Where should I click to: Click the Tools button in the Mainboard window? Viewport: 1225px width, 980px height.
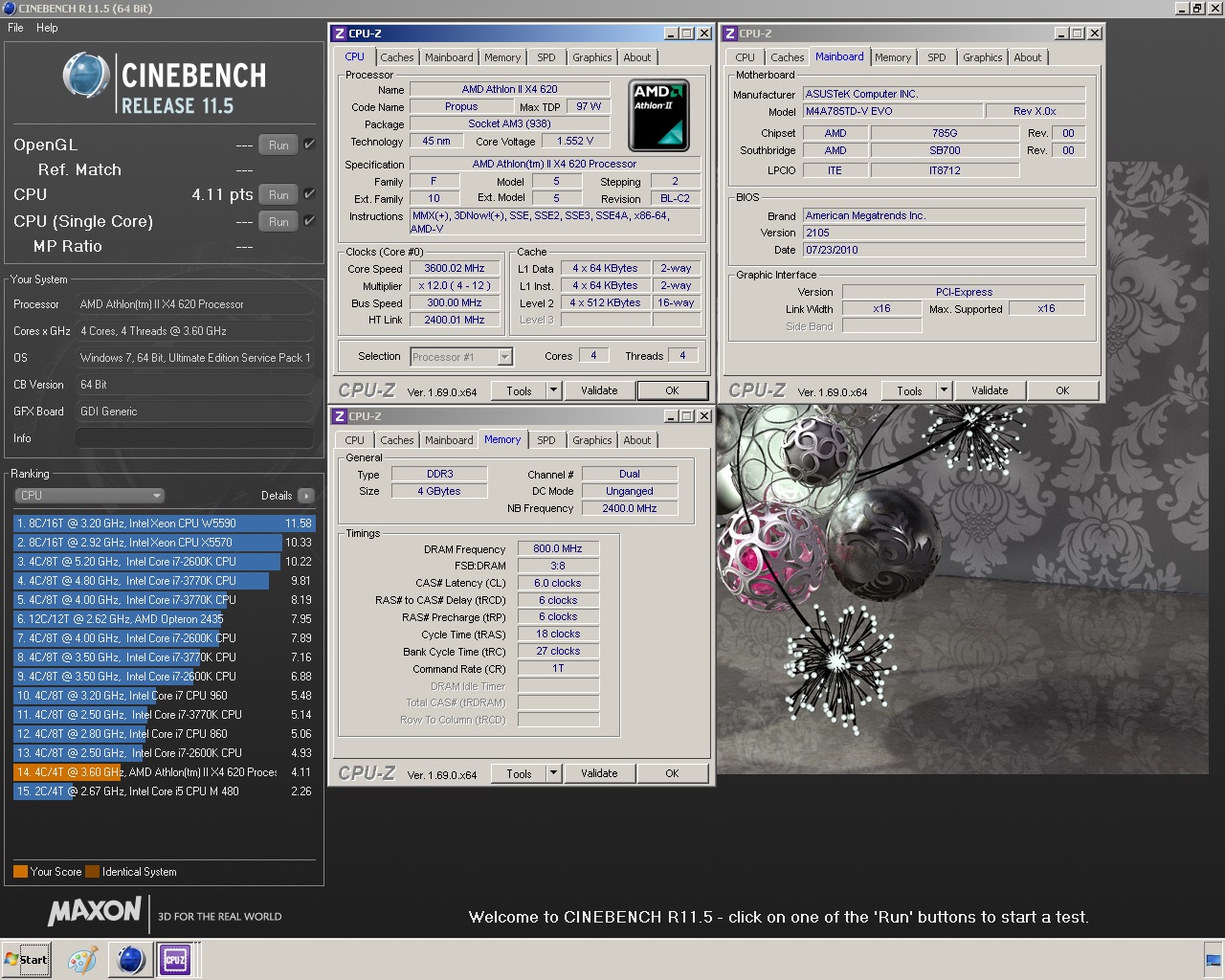[x=909, y=390]
